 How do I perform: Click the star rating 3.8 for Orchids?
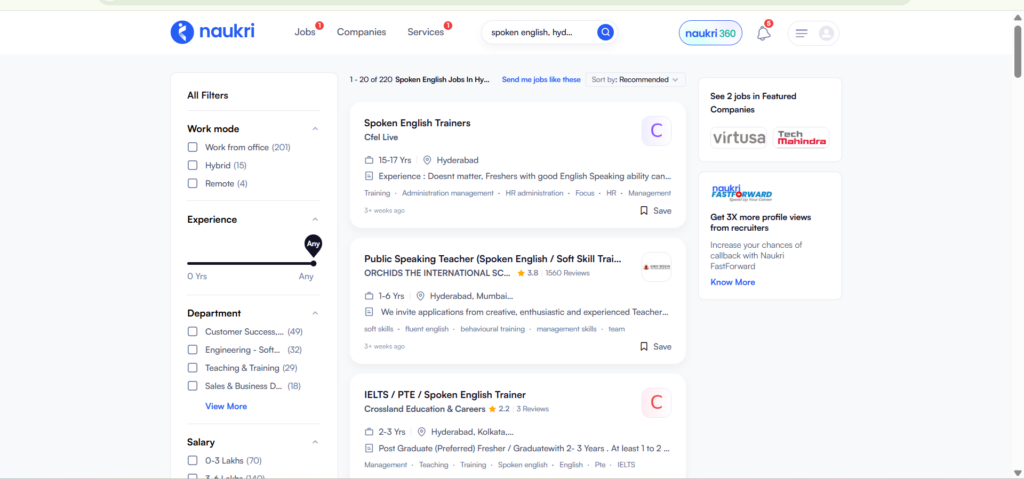click(528, 273)
